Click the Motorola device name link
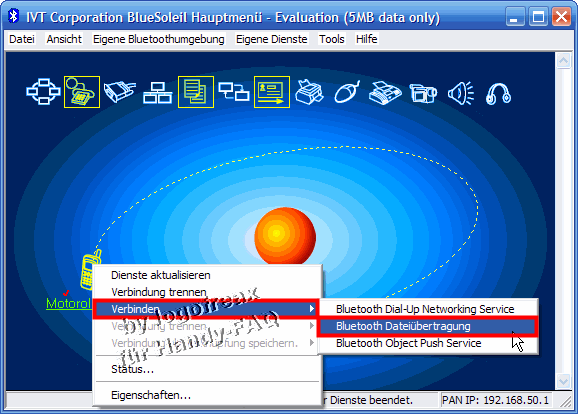 pyautogui.click(x=69, y=303)
